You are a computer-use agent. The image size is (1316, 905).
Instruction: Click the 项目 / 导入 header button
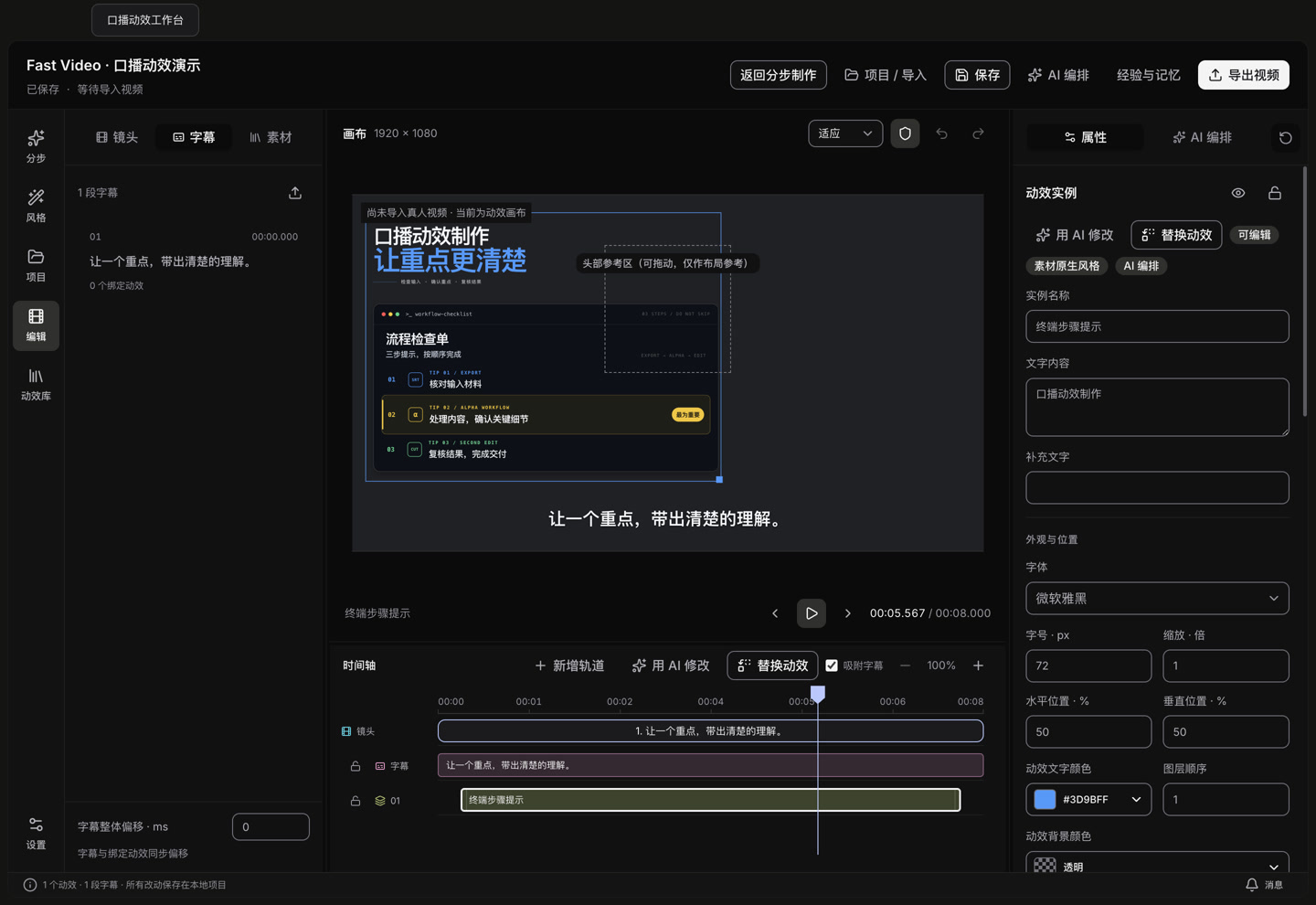coord(886,75)
